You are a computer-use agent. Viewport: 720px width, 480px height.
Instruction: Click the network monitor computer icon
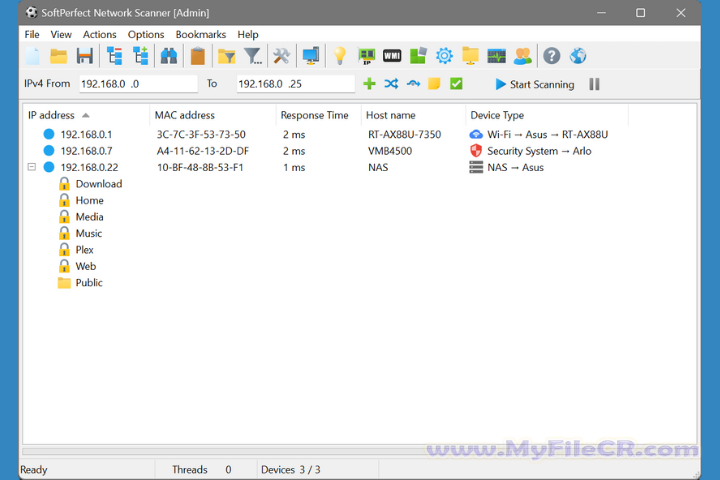[x=311, y=56]
